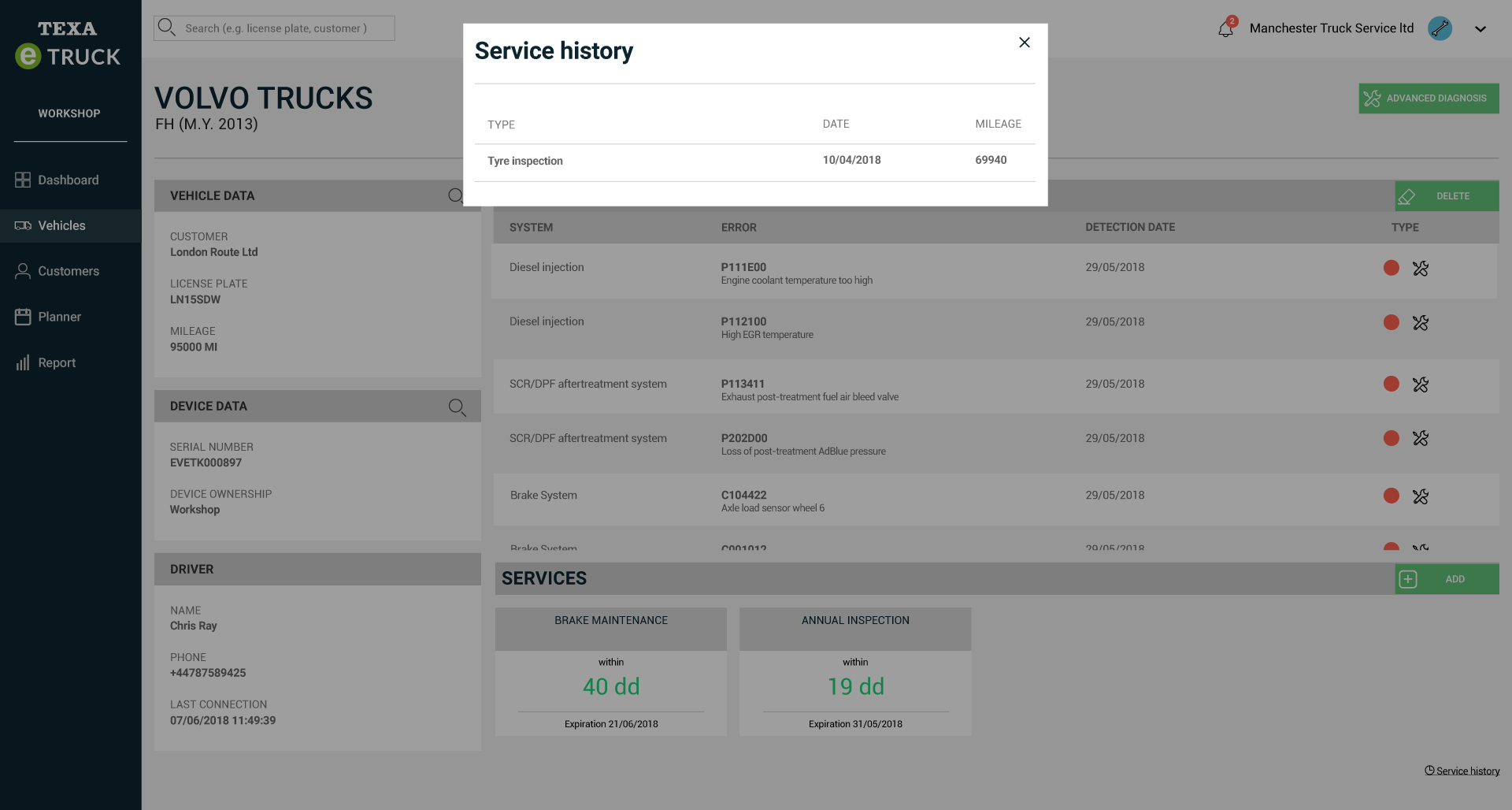Click the DATE column header in dialog
Image resolution: width=1512 pixels, height=810 pixels.
[836, 124]
